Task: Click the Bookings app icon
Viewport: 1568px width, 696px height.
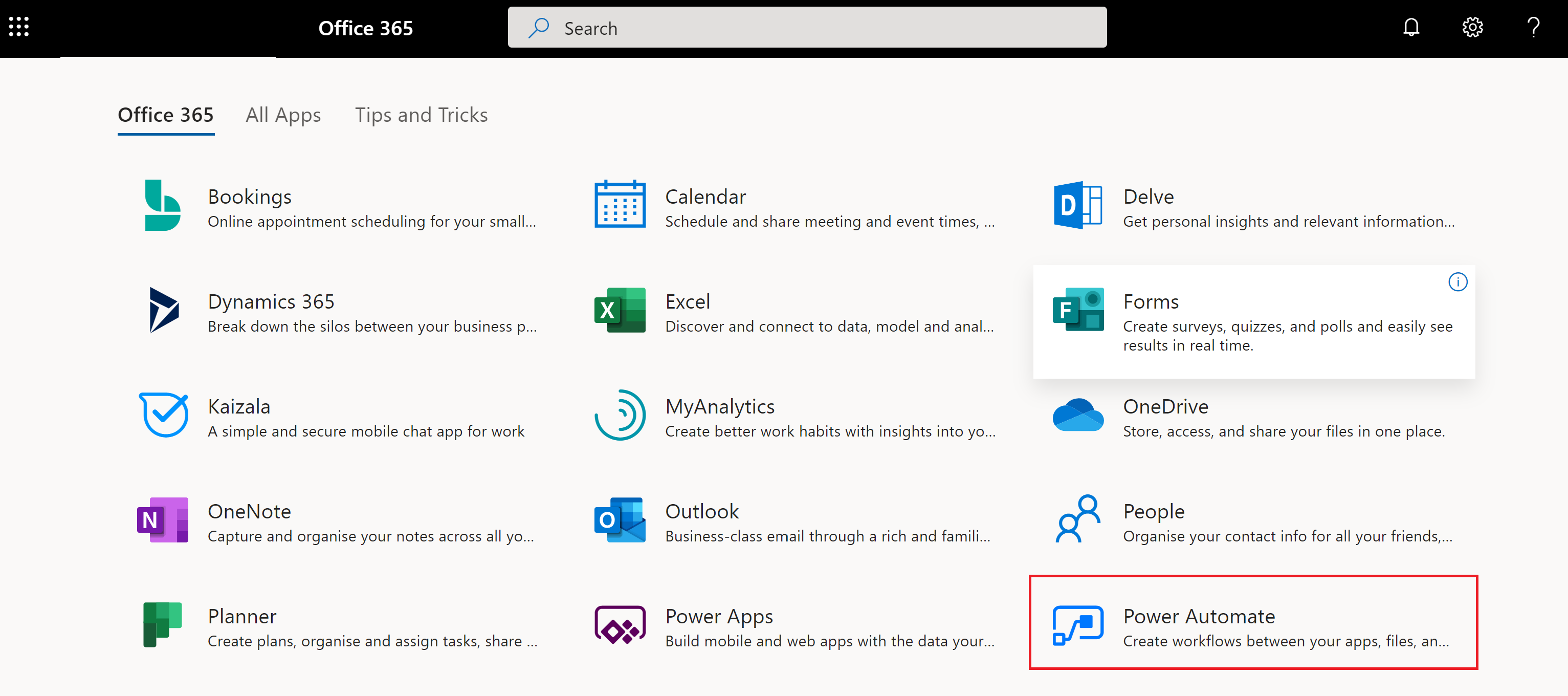Action: [x=163, y=205]
